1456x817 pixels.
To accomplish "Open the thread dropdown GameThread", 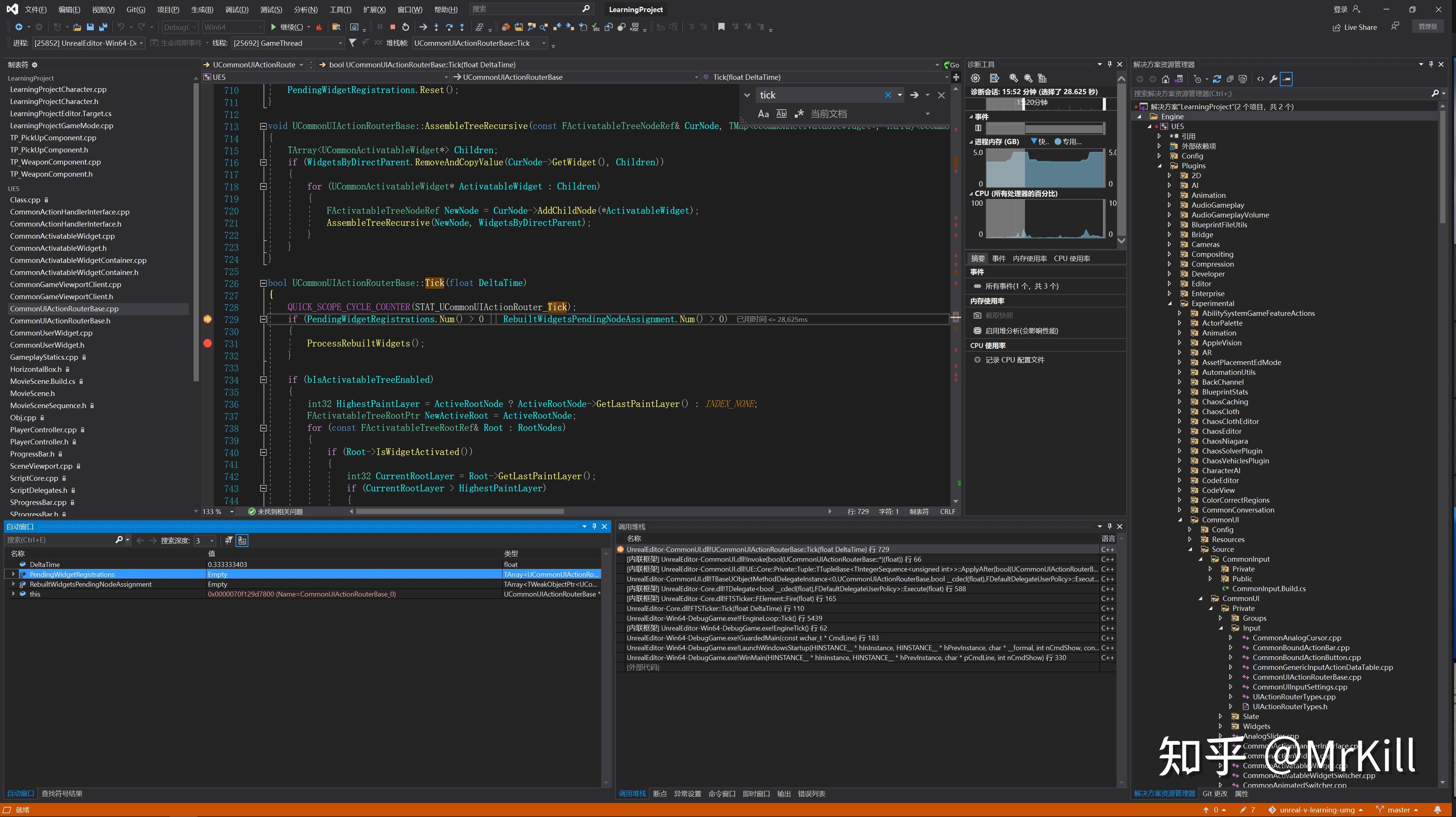I will coord(288,43).
